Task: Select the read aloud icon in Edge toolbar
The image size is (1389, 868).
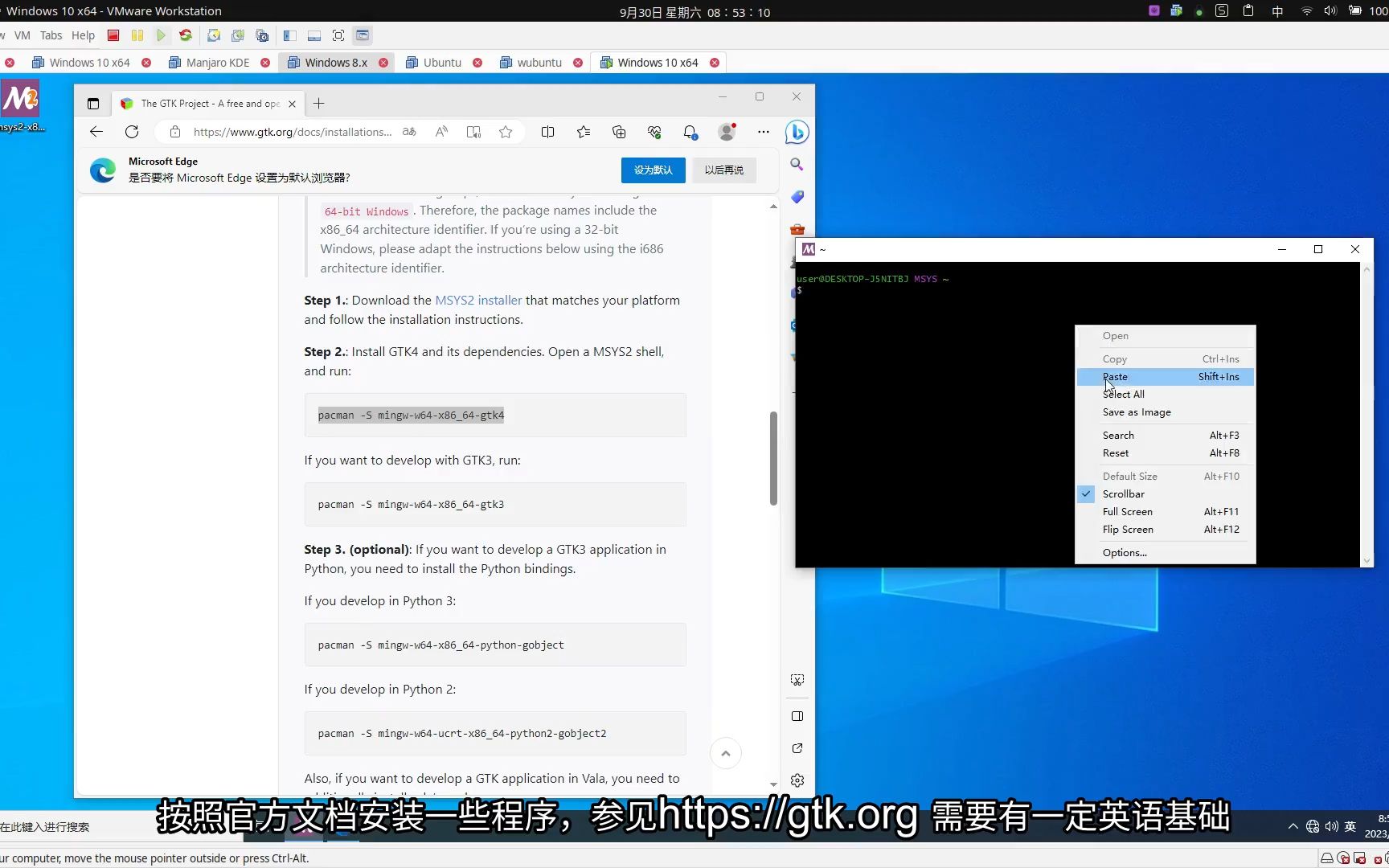Action: click(x=440, y=132)
